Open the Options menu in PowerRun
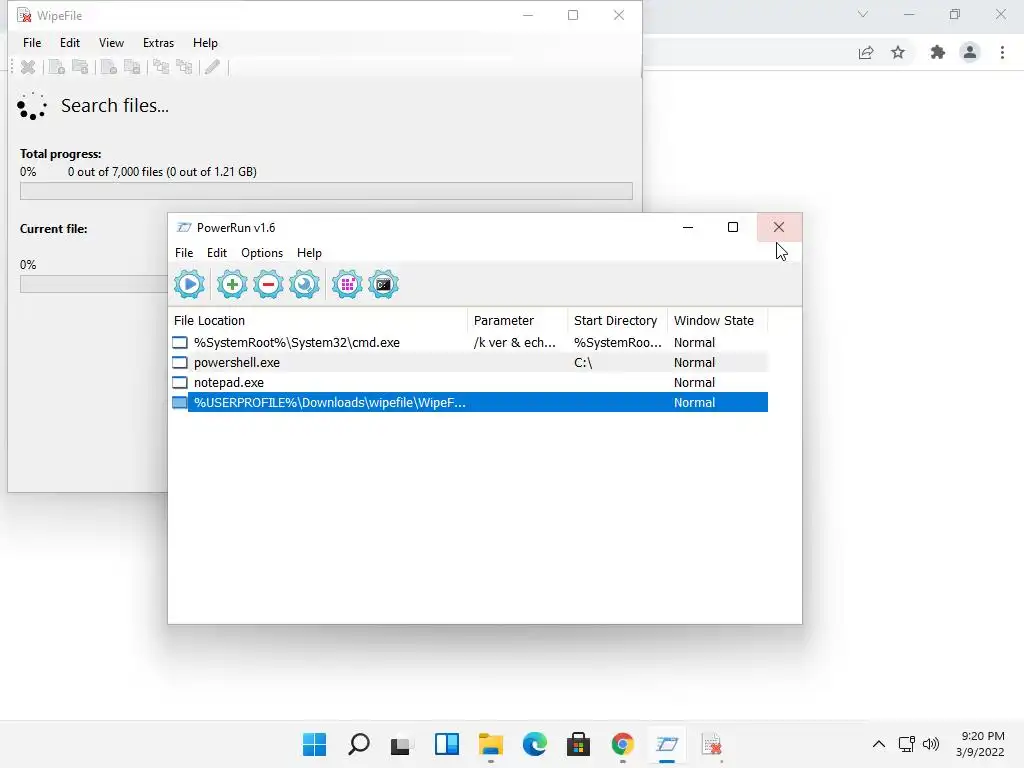Image resolution: width=1024 pixels, height=768 pixels. [262, 253]
